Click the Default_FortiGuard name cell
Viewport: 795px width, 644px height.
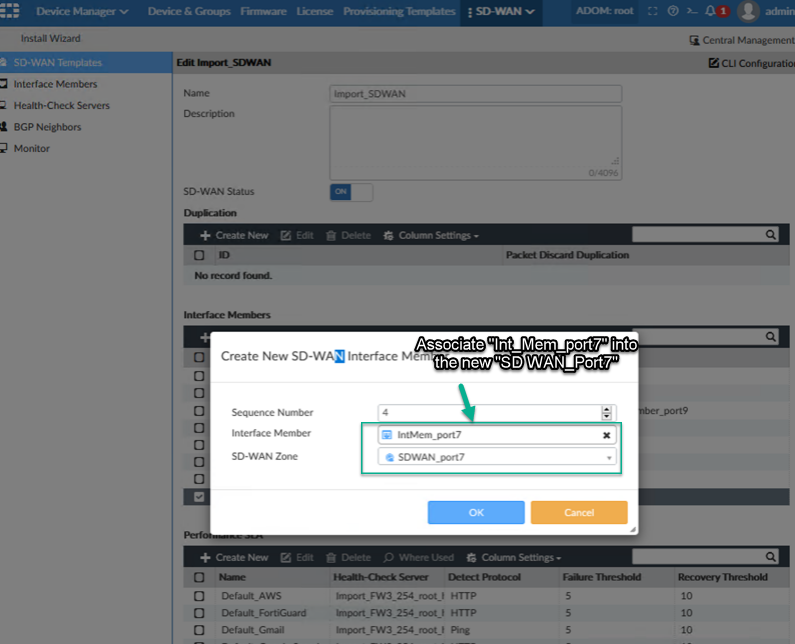click(x=264, y=613)
